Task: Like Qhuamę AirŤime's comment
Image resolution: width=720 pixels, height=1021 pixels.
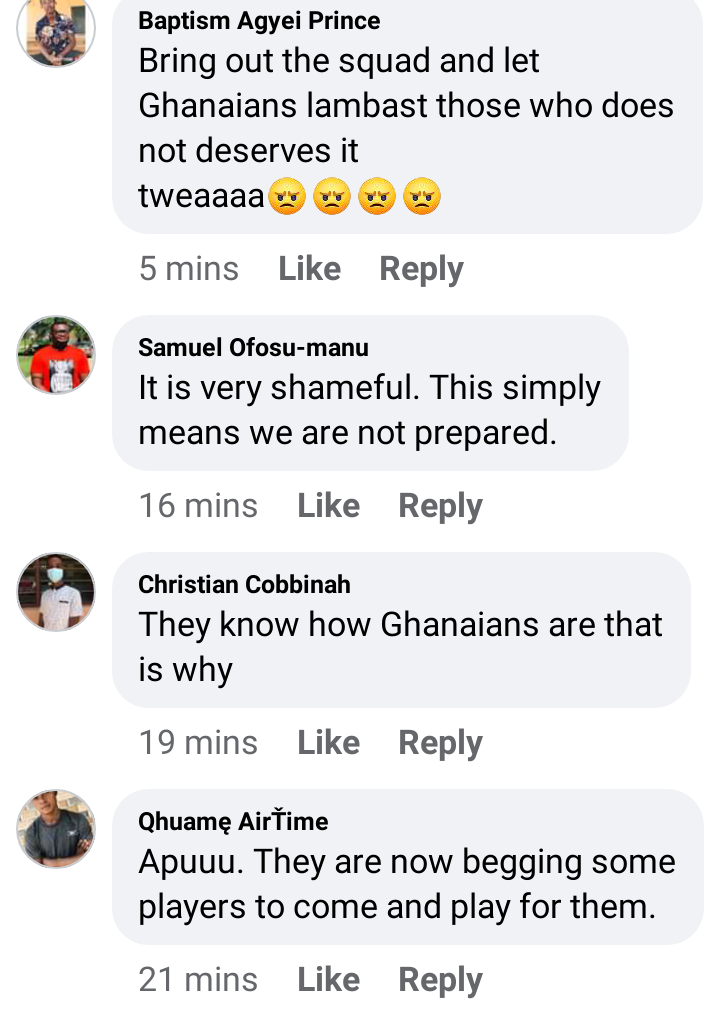Action: [x=328, y=980]
